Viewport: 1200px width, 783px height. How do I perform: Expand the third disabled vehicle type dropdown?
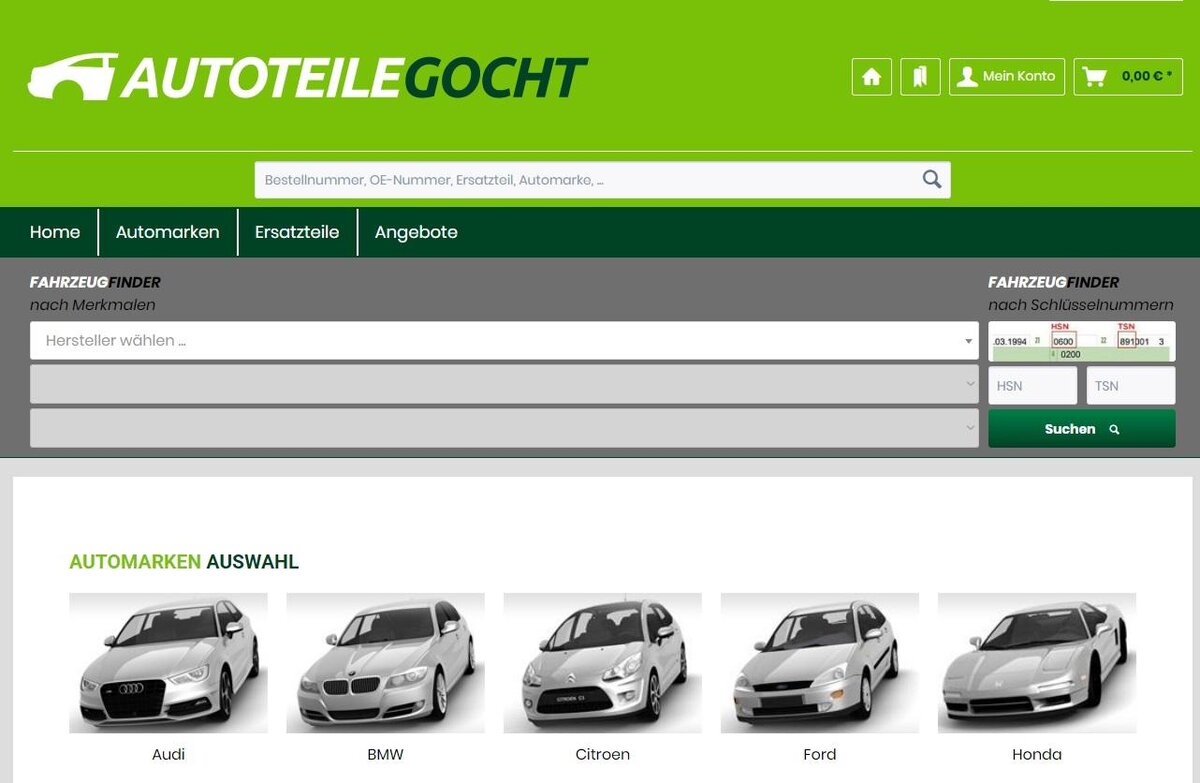pyautogui.click(x=504, y=428)
